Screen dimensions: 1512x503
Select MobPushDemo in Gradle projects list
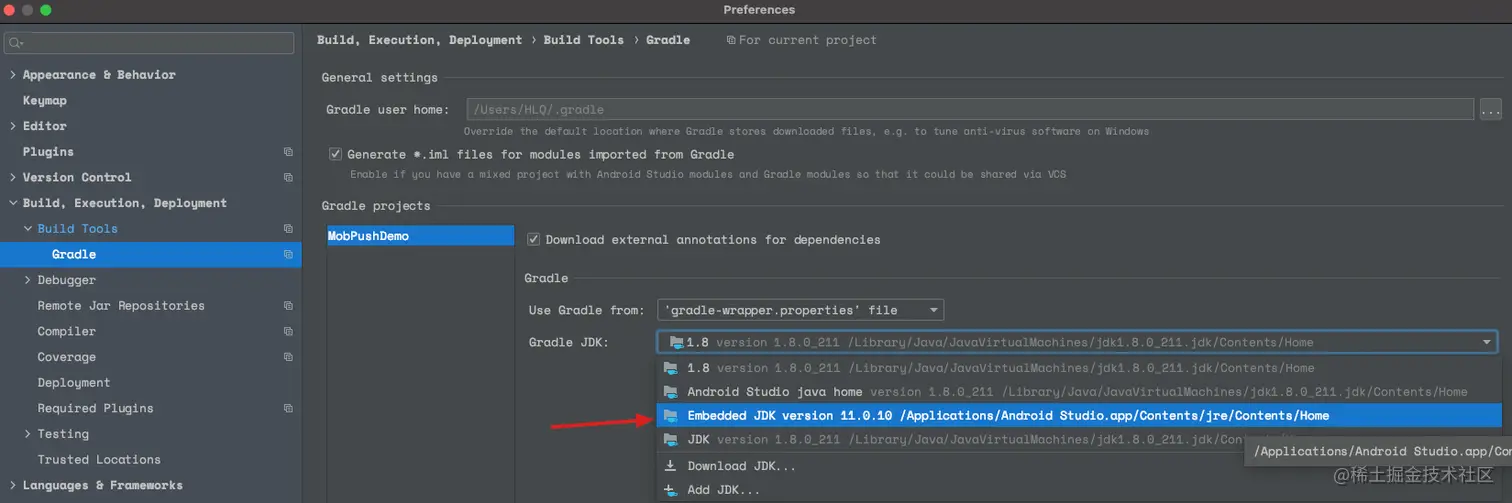[x=368, y=237]
